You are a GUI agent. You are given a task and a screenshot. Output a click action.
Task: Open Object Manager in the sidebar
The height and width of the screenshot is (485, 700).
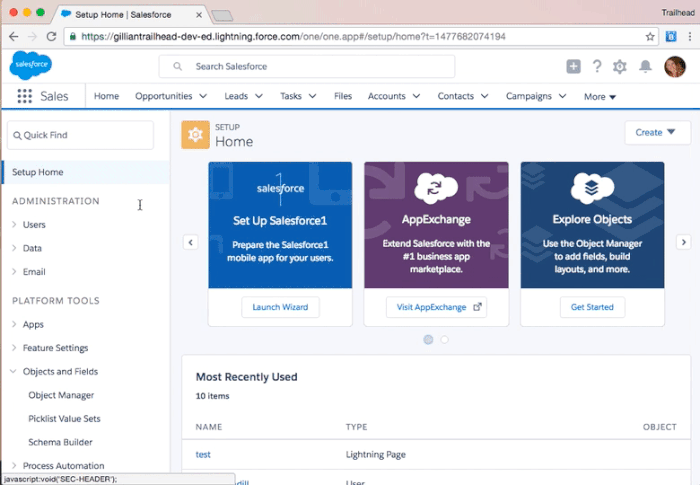point(61,395)
